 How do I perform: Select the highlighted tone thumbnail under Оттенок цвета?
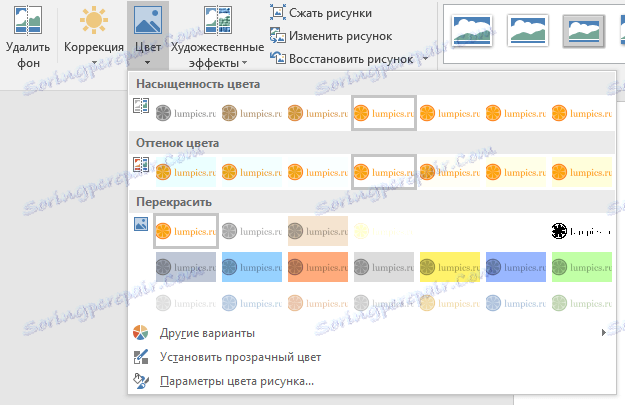click(x=384, y=172)
